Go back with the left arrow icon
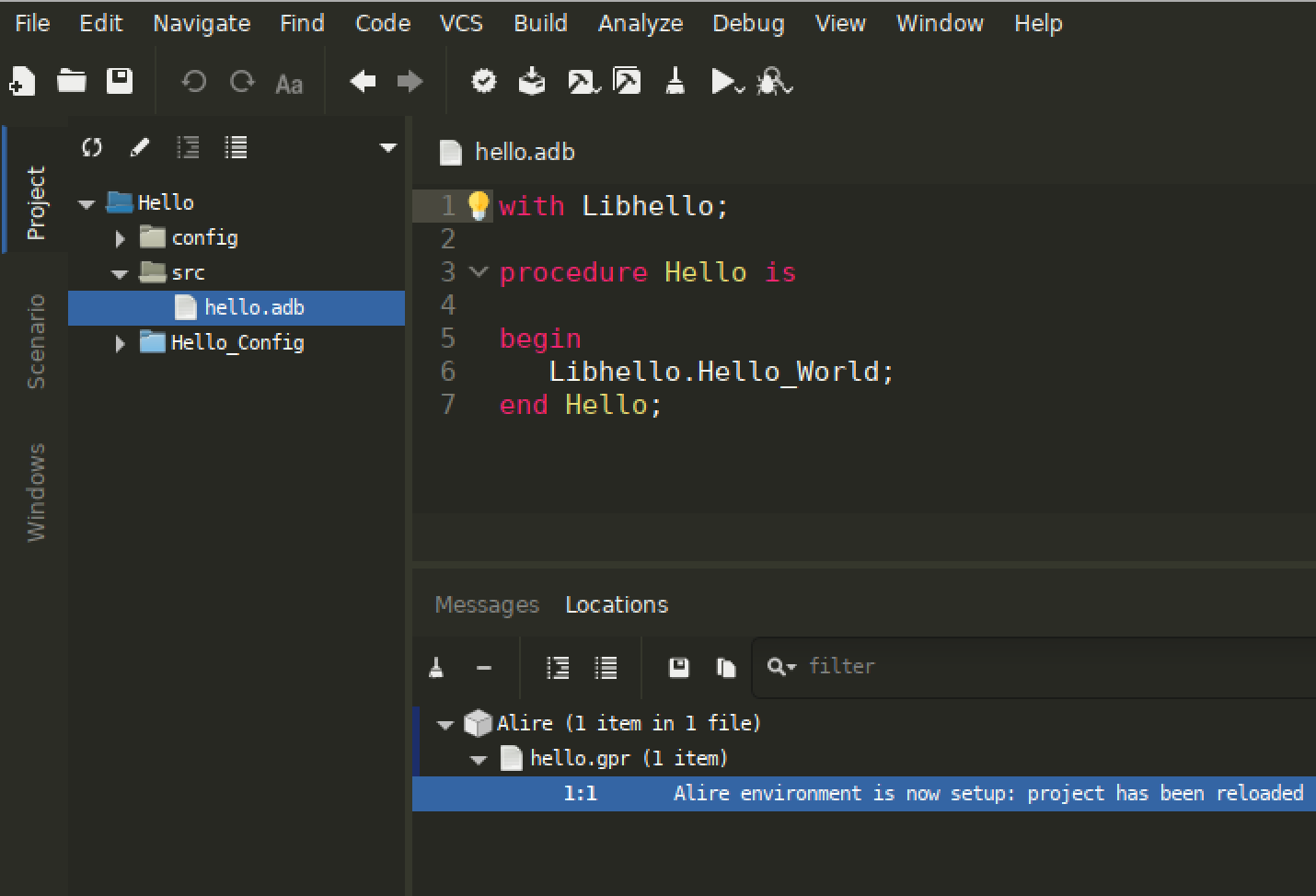Image resolution: width=1316 pixels, height=896 pixels. pos(363,82)
